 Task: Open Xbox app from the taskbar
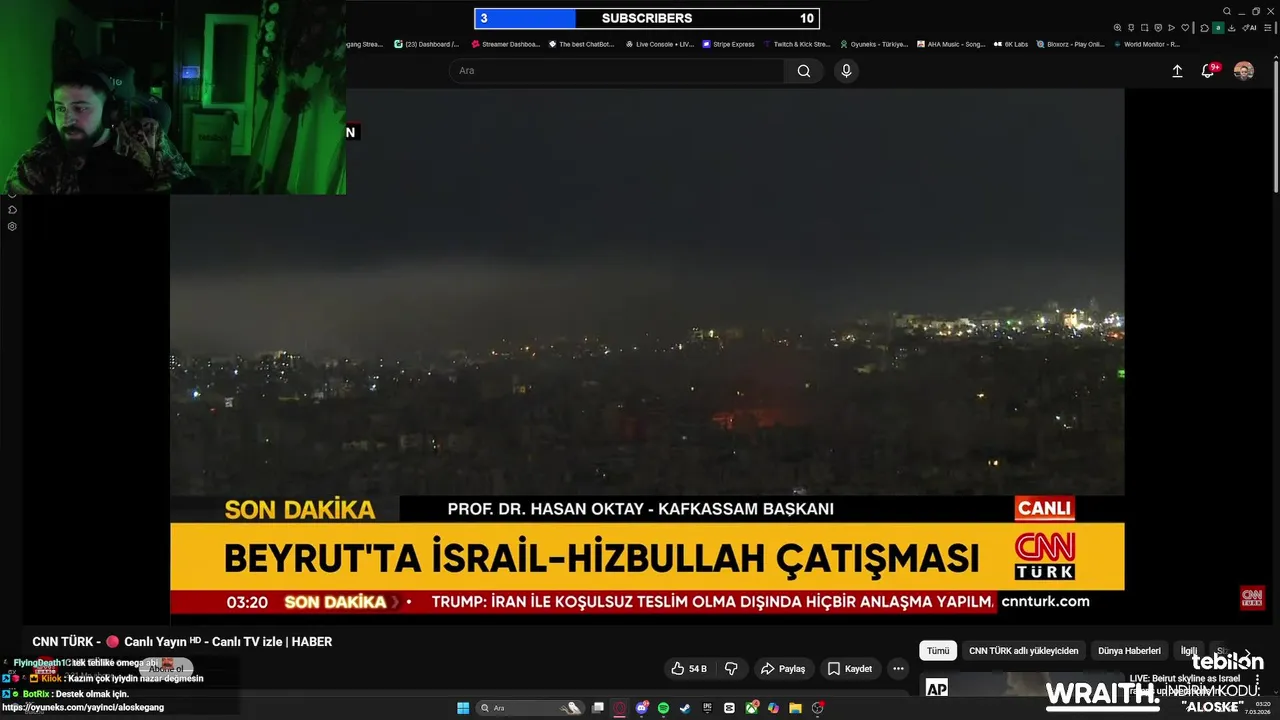coord(751,708)
